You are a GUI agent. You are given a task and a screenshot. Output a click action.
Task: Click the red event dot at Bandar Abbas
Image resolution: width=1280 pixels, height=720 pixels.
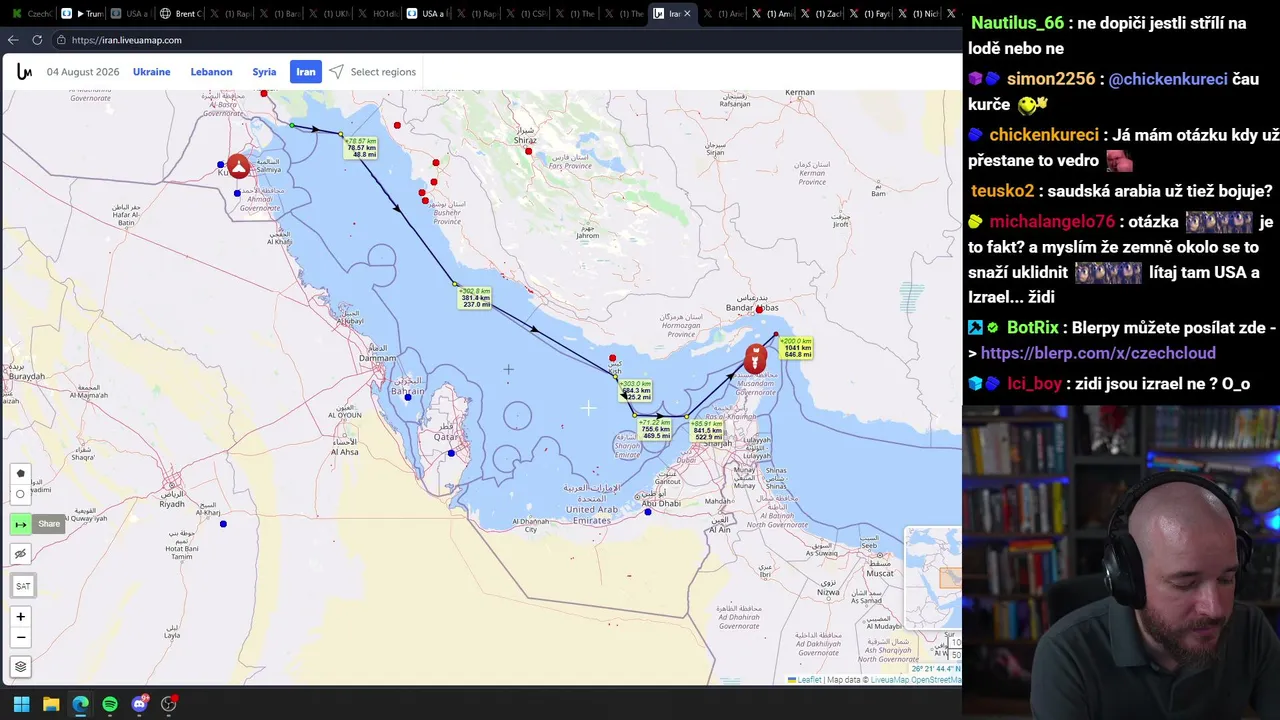pyautogui.click(x=759, y=310)
